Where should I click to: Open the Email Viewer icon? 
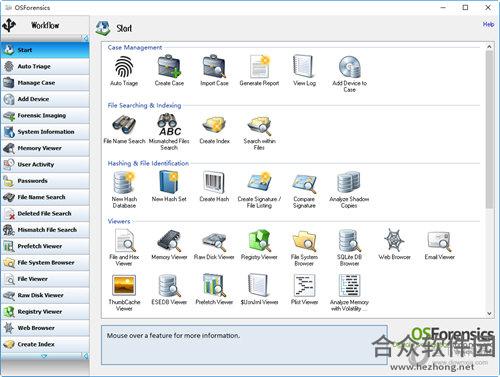tap(439, 241)
